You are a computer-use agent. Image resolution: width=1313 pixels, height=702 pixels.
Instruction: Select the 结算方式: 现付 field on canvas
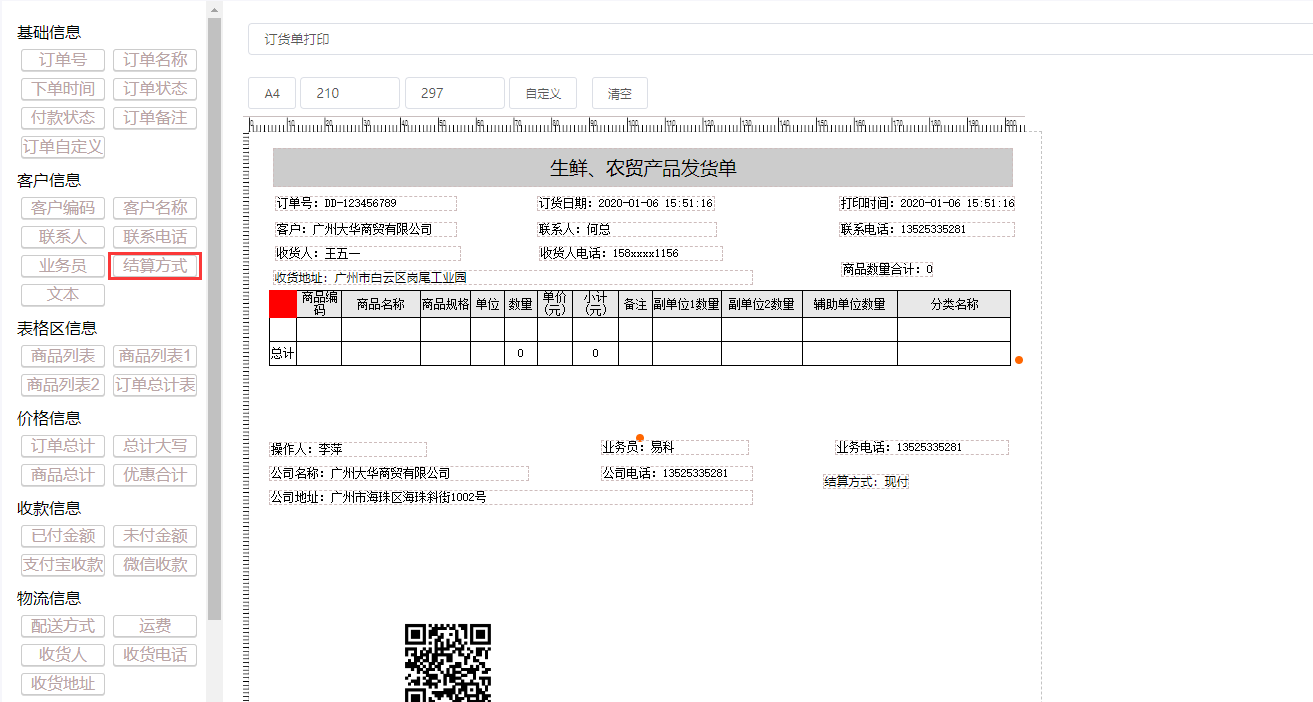[x=866, y=482]
